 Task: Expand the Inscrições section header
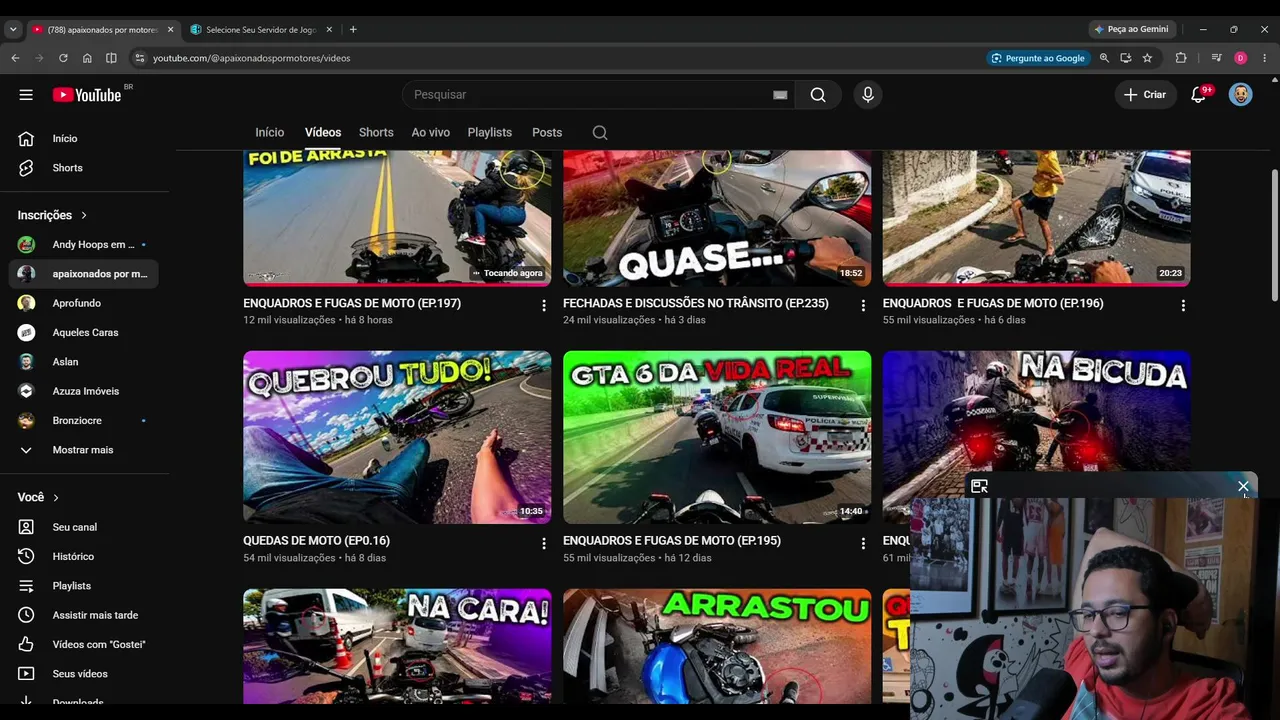(52, 215)
